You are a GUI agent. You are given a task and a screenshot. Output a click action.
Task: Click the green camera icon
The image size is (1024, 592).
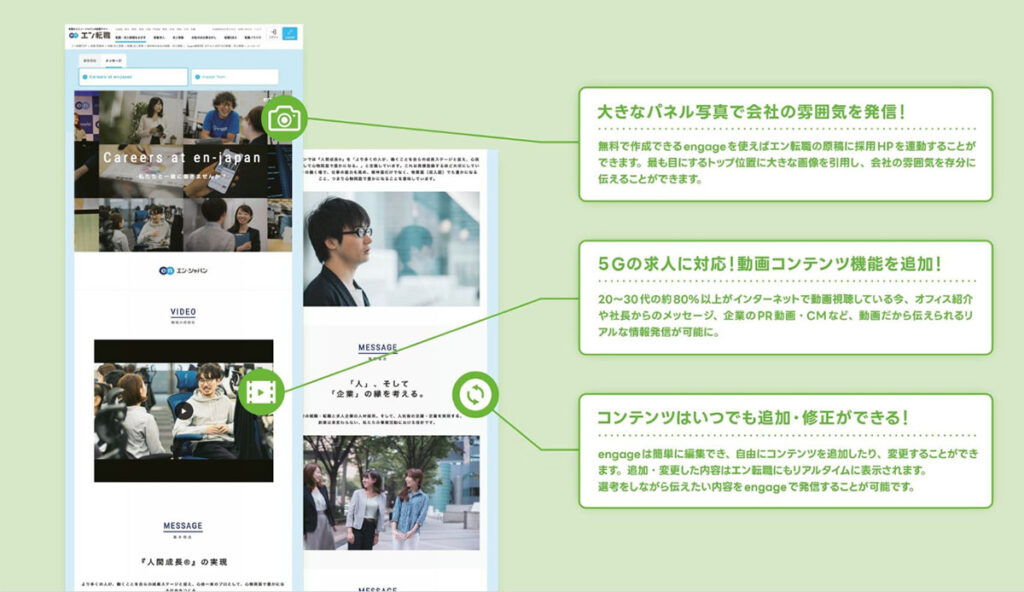pyautogui.click(x=285, y=117)
